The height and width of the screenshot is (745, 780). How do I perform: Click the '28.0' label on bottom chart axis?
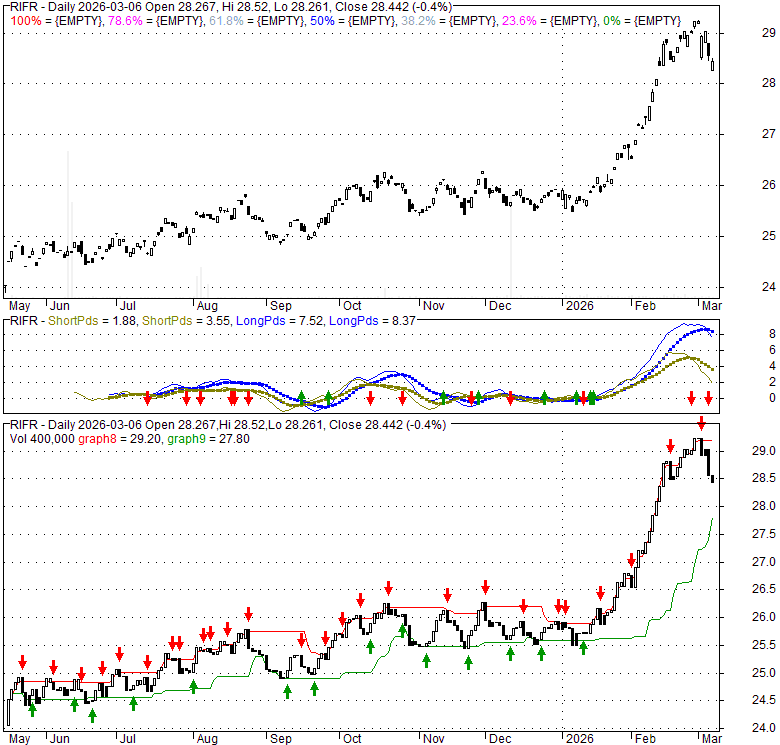point(764,506)
